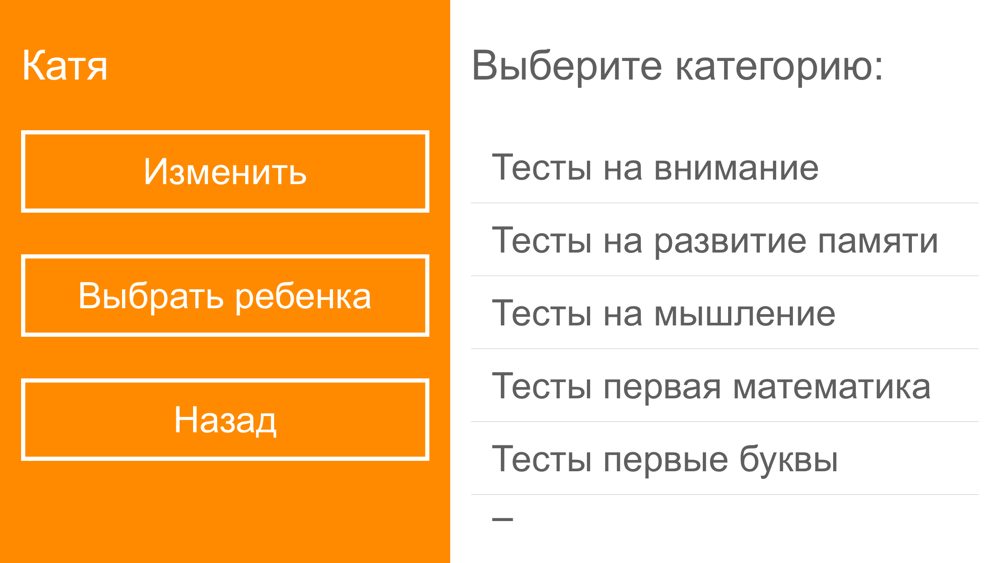
Task: Return to the previous screen
Action: 225,419
